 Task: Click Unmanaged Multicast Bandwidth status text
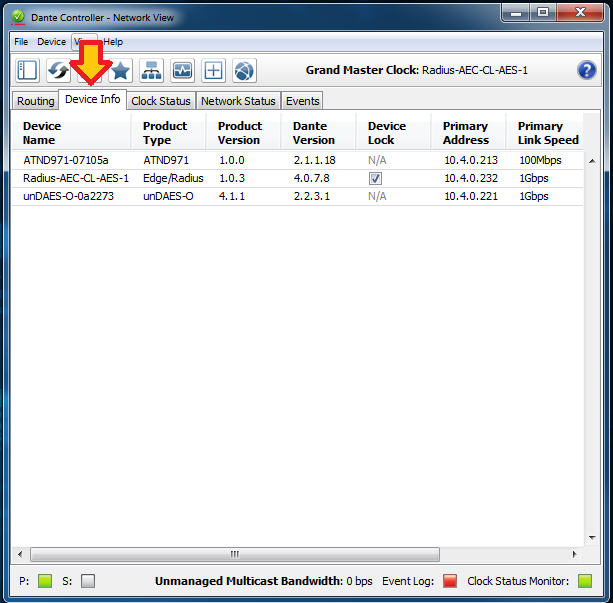(x=263, y=581)
